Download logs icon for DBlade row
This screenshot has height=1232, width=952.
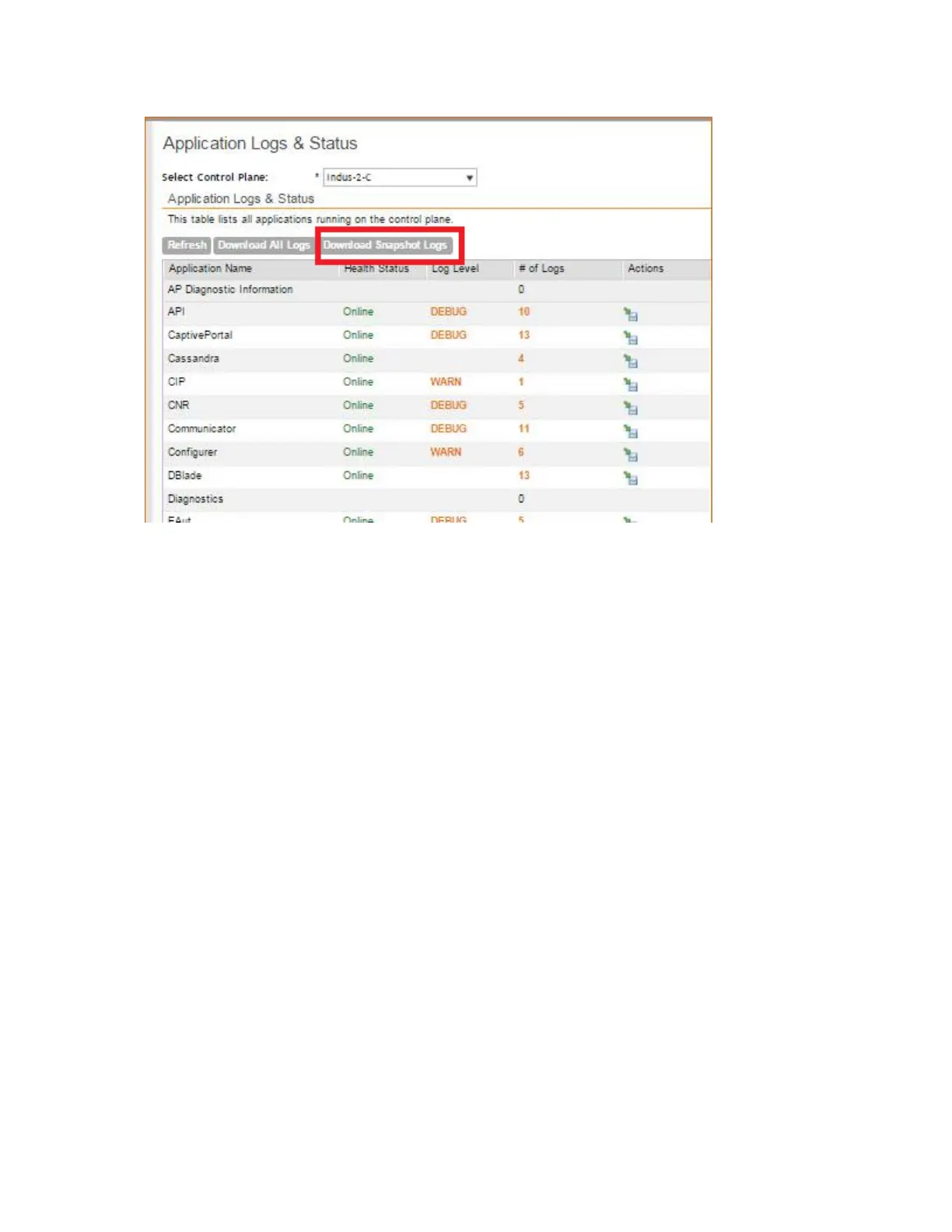631,478
